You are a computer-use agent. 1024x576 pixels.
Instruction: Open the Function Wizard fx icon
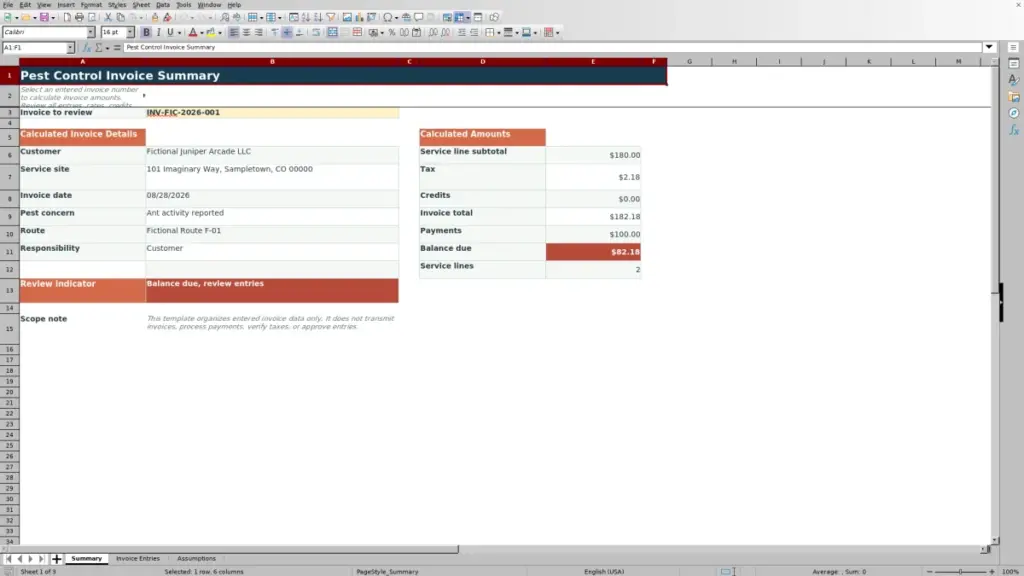pyautogui.click(x=86, y=48)
